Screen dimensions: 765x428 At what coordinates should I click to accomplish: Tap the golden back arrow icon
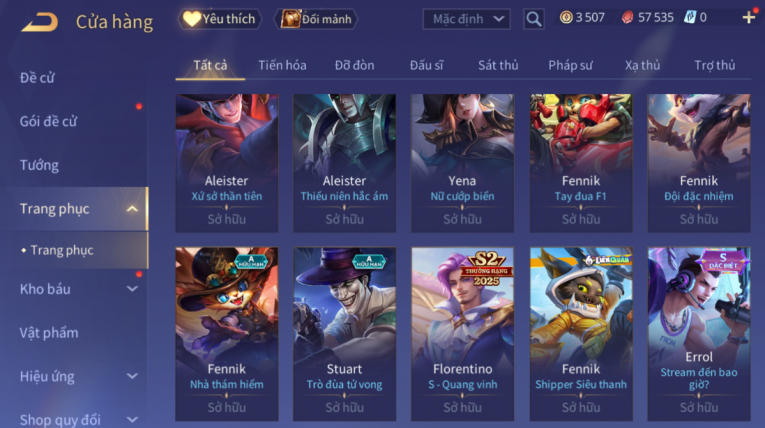40,22
